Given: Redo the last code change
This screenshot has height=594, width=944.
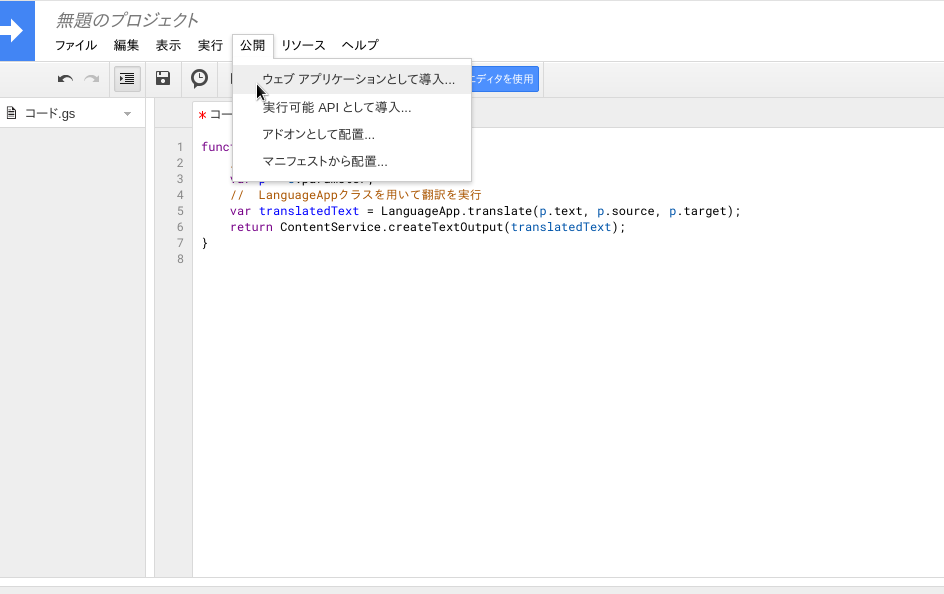Looking at the screenshot, I should (x=92, y=78).
